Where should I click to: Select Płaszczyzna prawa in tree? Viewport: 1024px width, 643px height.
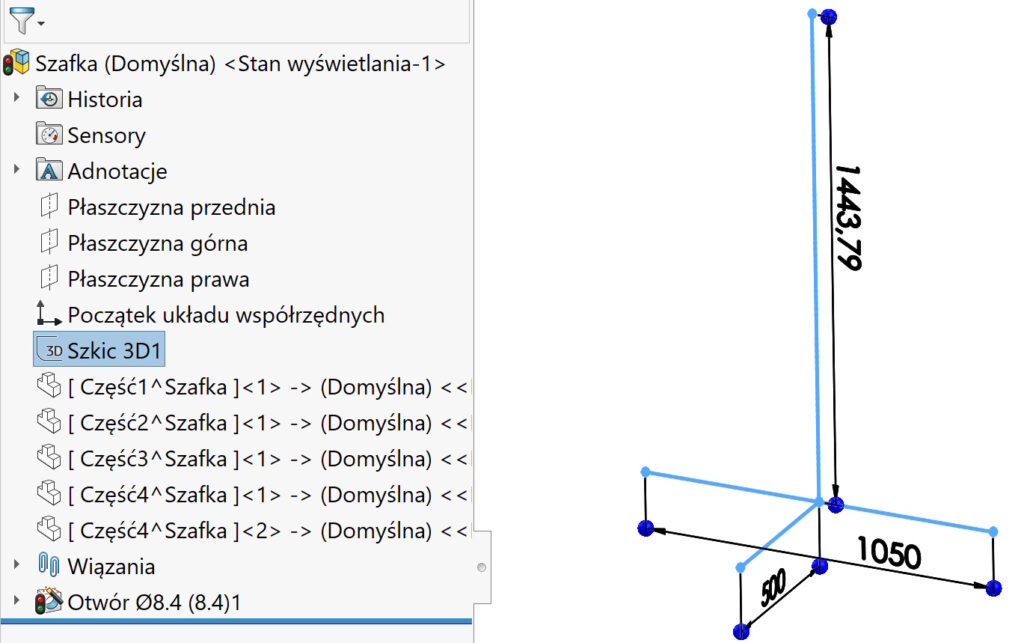click(x=158, y=279)
